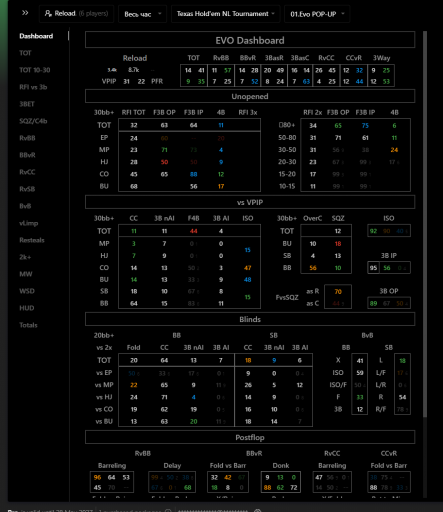Click the CO row ISO value 47
The width and height of the screenshot is (443, 512).
click(248, 268)
